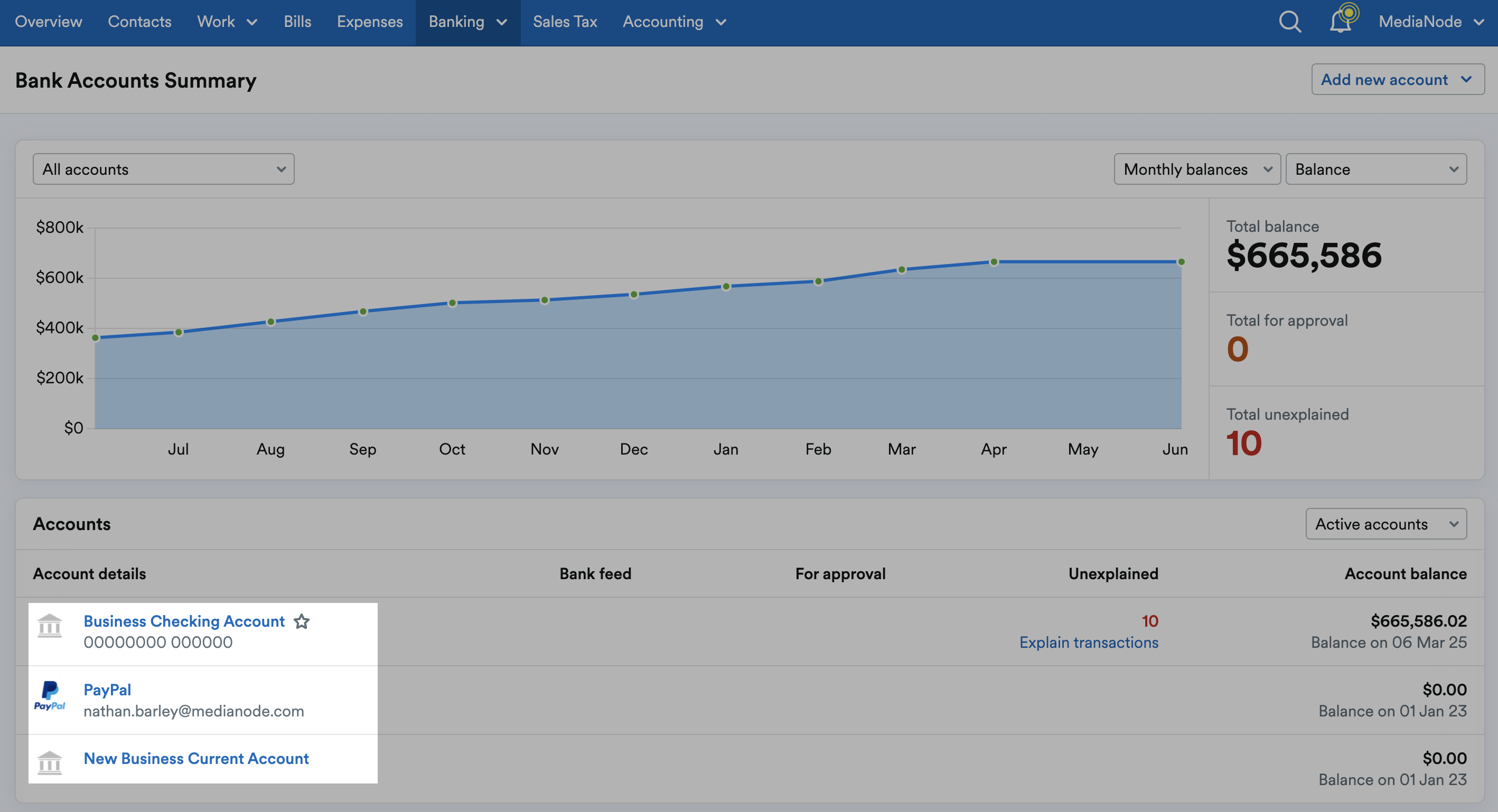Click the Business Checking Account bank icon

pyautogui.click(x=50, y=627)
